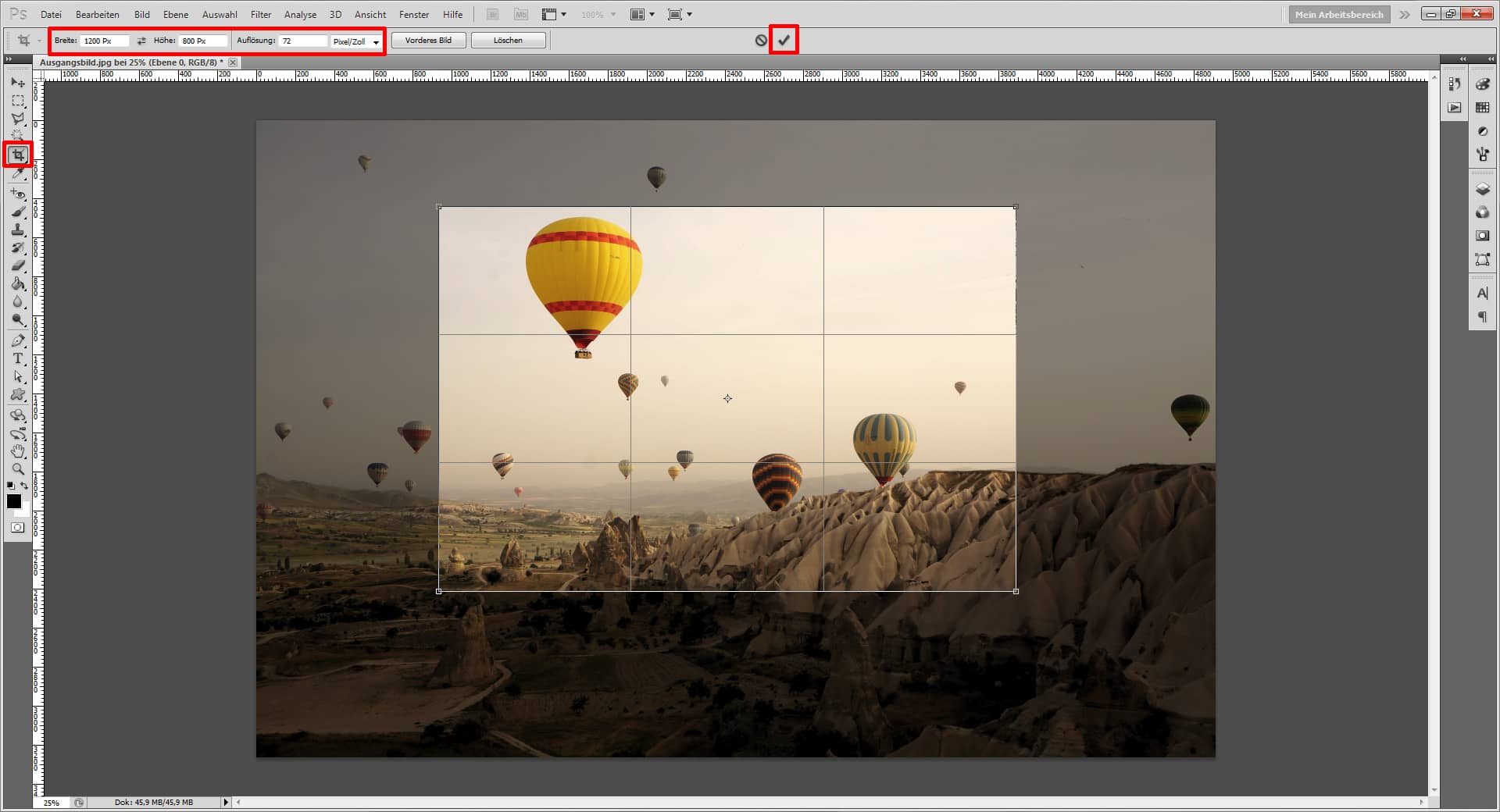This screenshot has width=1500, height=812.
Task: Cancel the crop with the slash icon
Action: pos(762,40)
